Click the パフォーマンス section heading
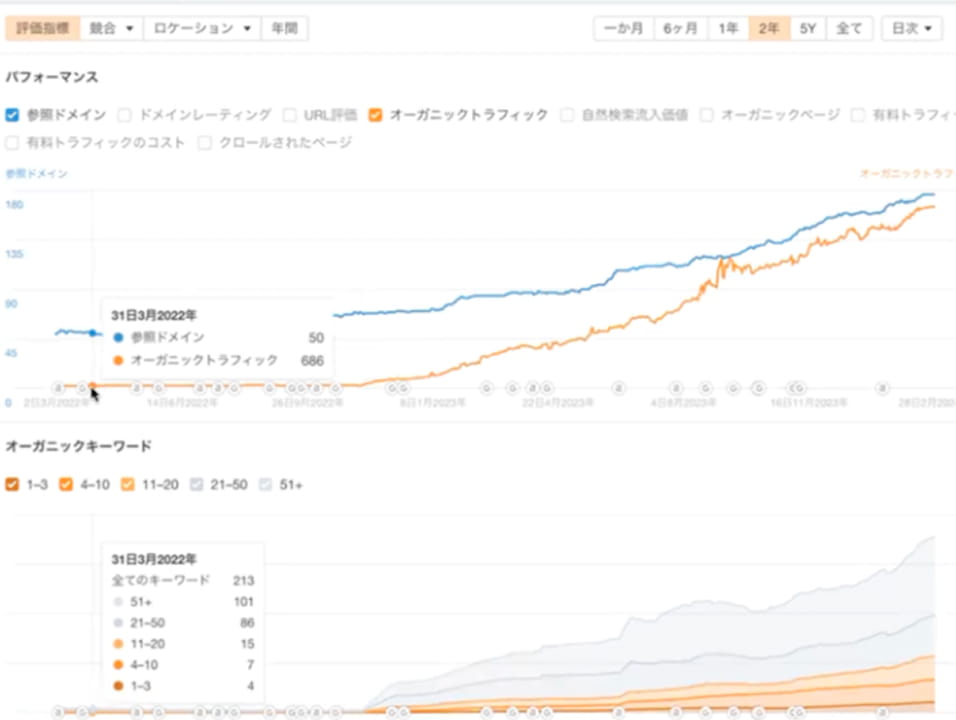956x720 pixels. pos(52,77)
